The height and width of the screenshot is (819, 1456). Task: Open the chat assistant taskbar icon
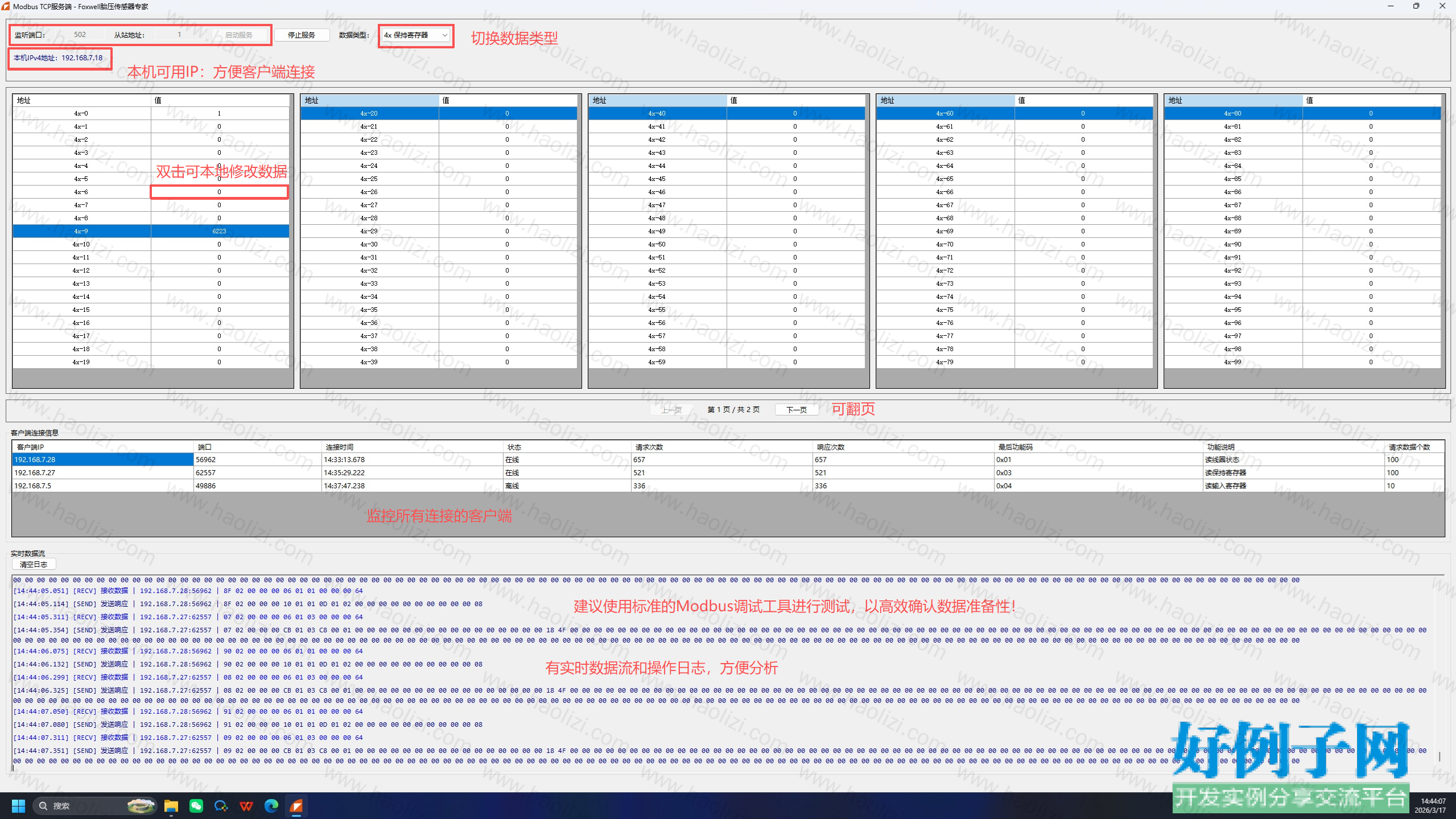point(221,806)
